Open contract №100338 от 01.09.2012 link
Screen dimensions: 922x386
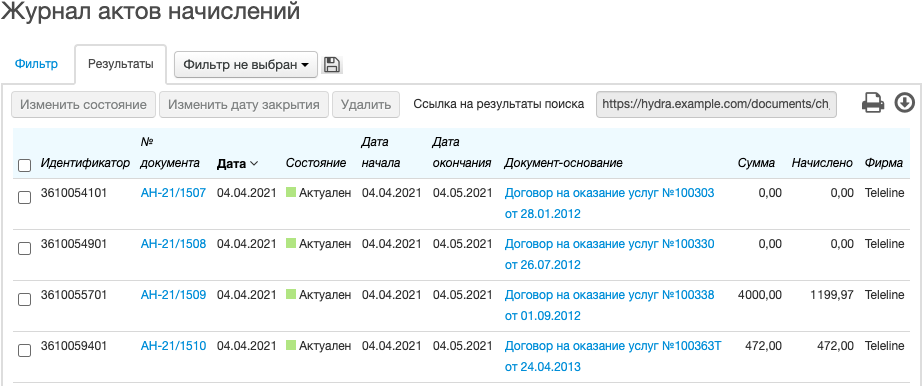610,305
